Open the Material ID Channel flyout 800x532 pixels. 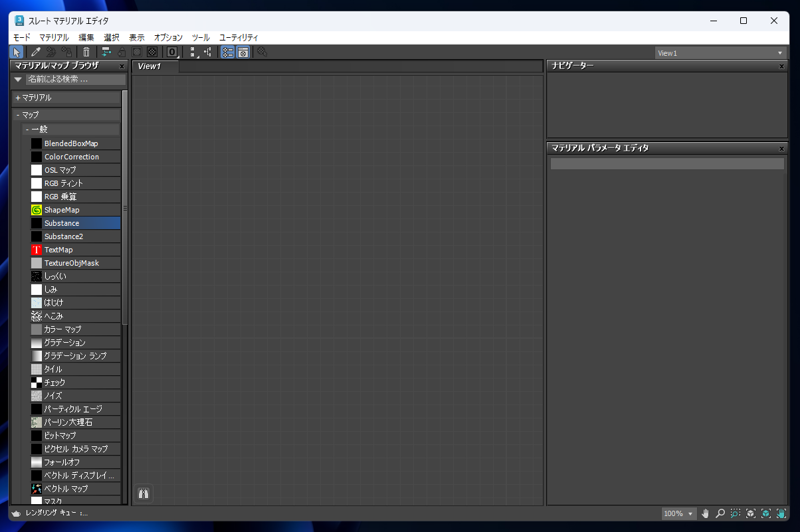click(x=172, y=52)
